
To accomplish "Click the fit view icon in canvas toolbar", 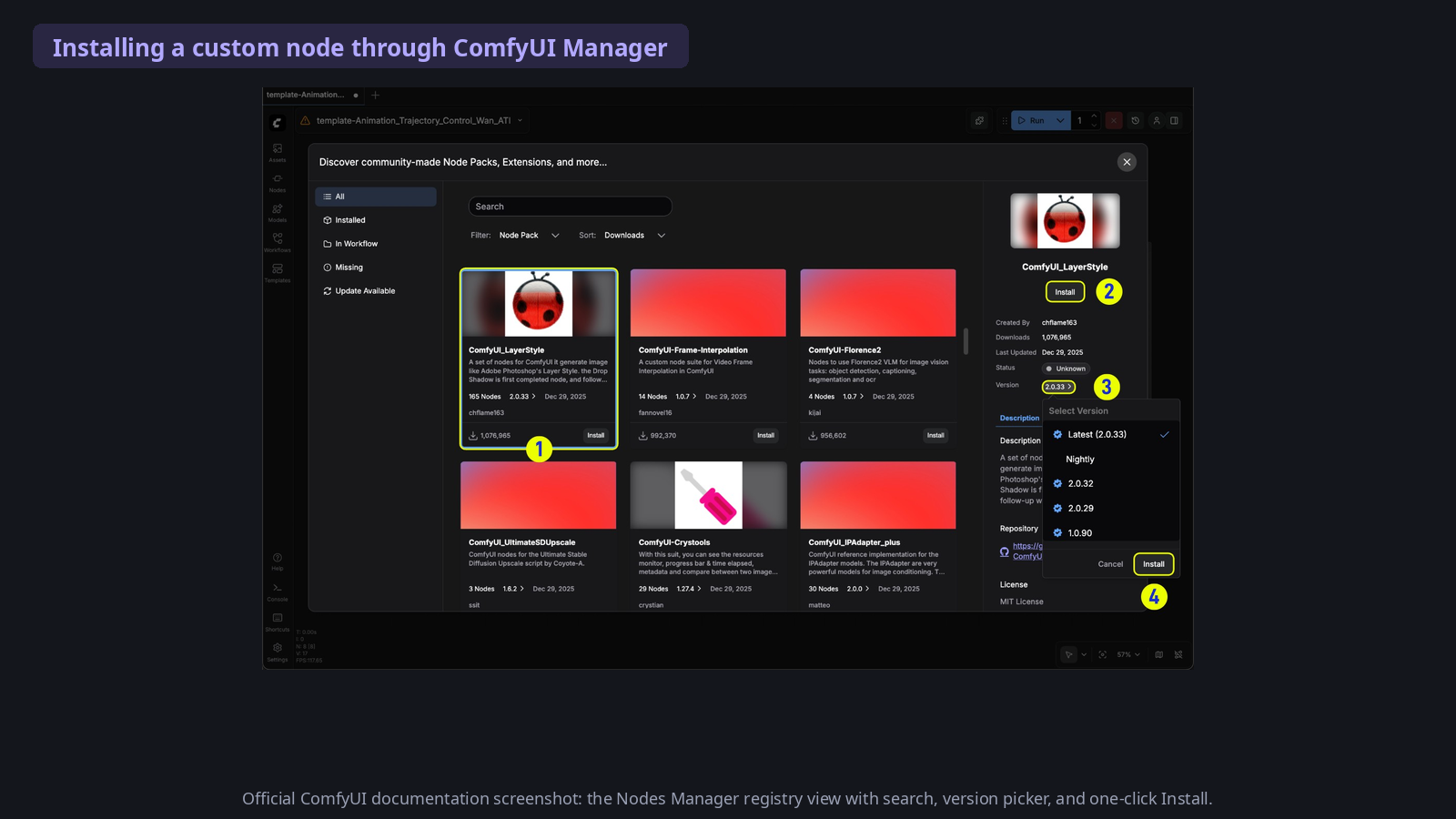I will click(1103, 654).
